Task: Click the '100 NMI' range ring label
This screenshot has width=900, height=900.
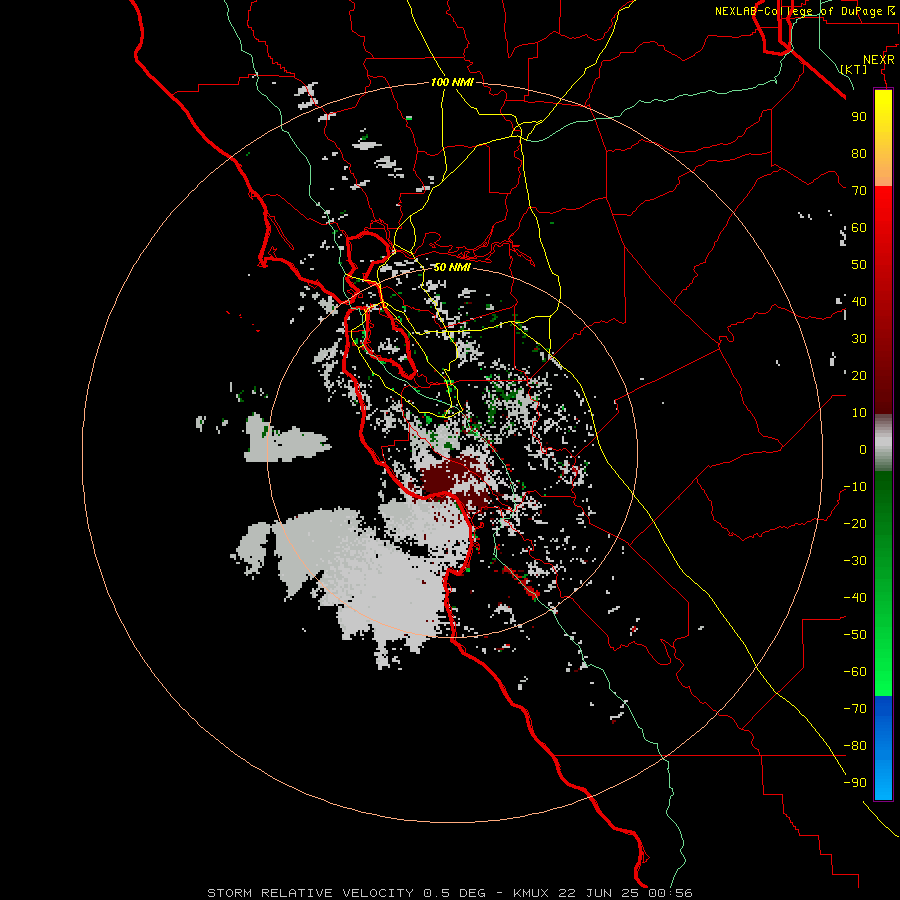Action: (x=452, y=83)
